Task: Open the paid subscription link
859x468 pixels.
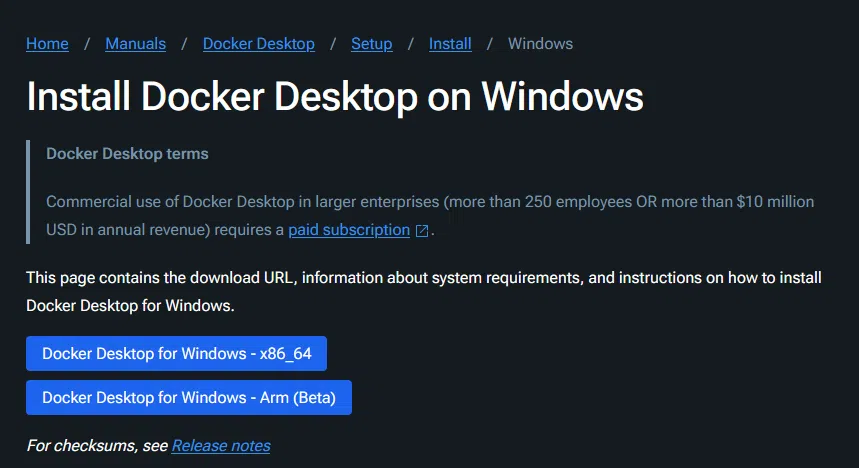Action: (x=349, y=230)
